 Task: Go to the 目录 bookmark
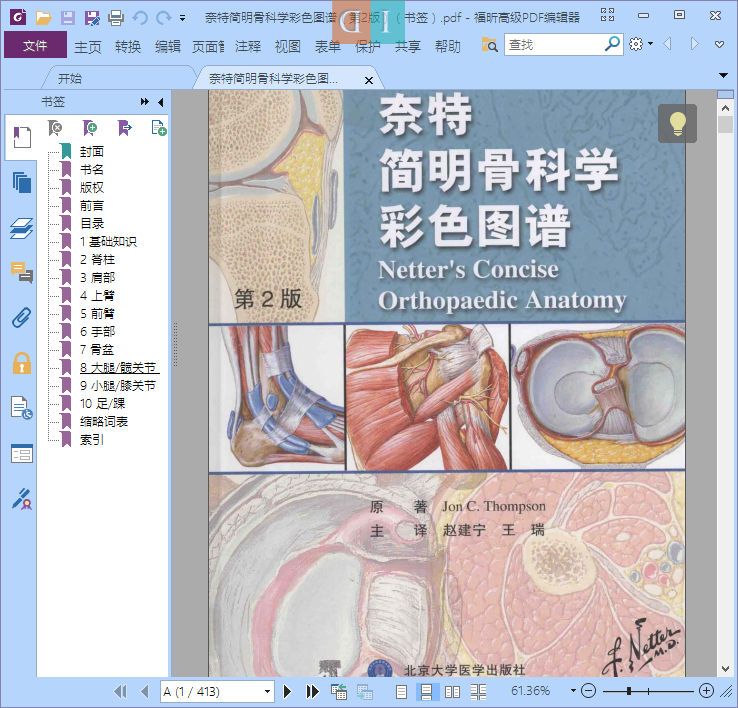pos(91,224)
